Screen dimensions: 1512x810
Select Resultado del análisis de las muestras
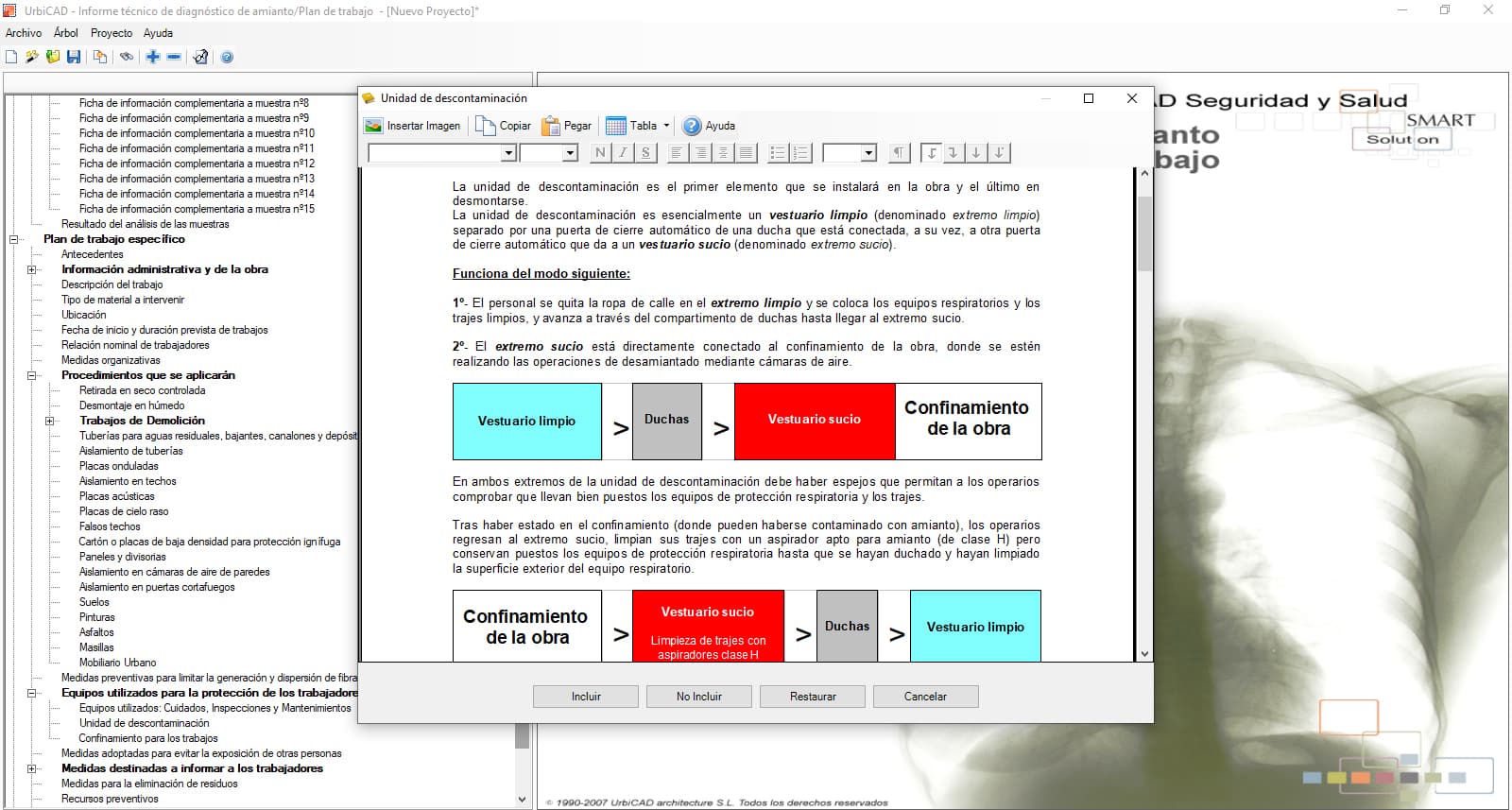coord(145,224)
